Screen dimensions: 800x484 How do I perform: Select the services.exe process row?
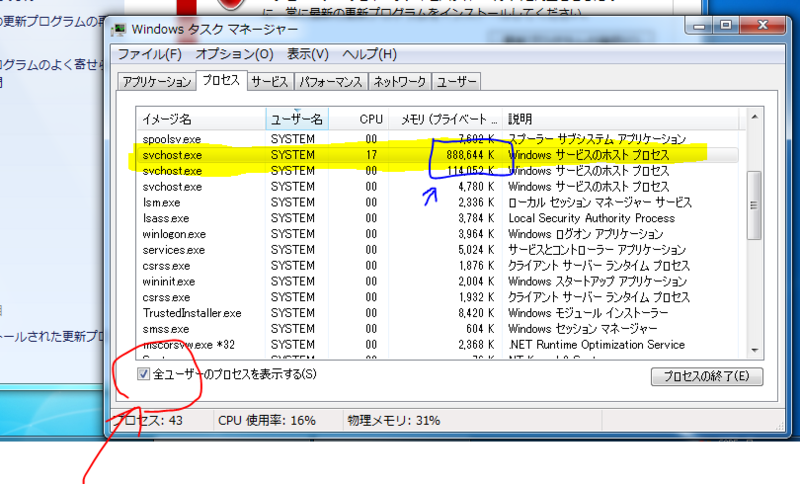tap(437, 249)
